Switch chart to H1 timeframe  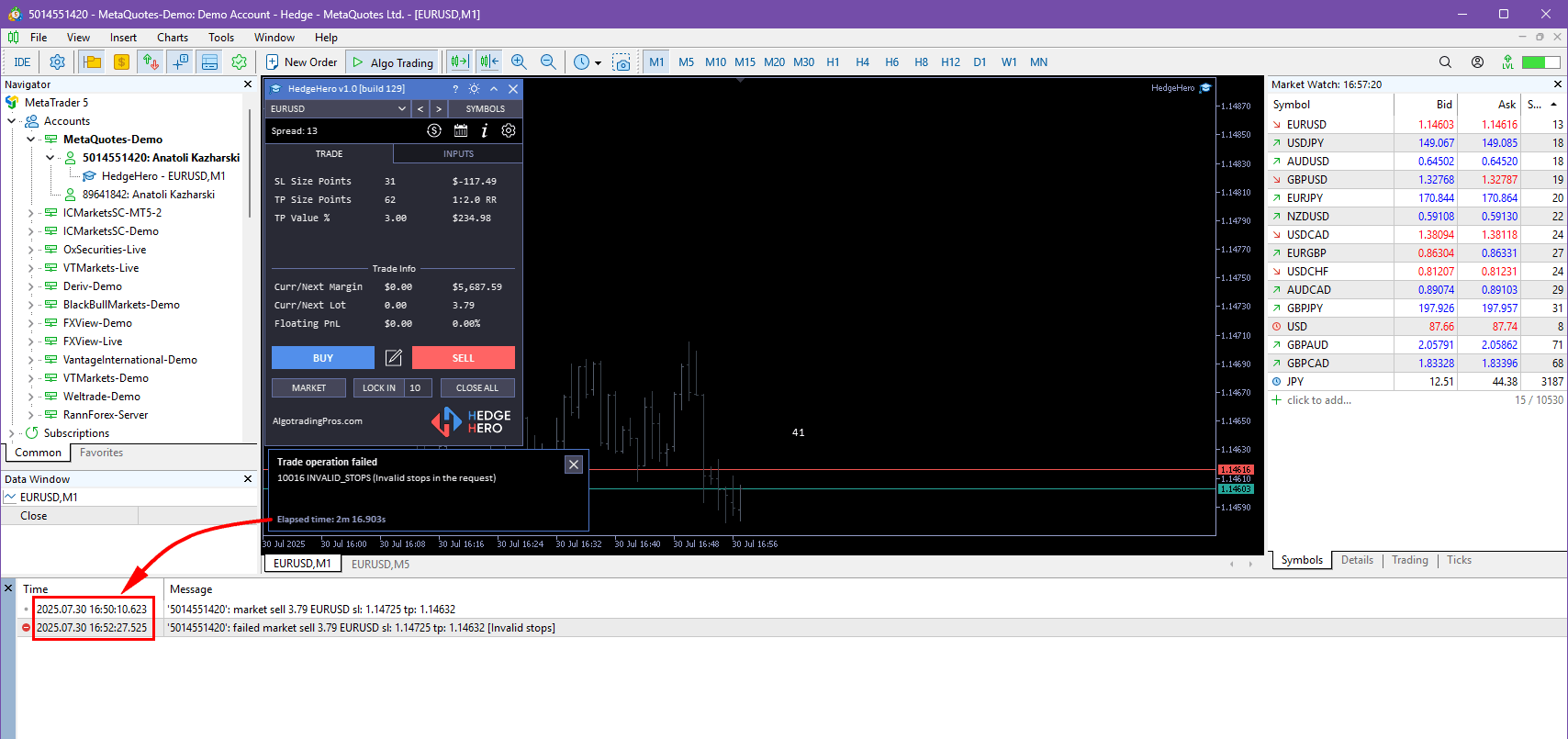pyautogui.click(x=834, y=62)
